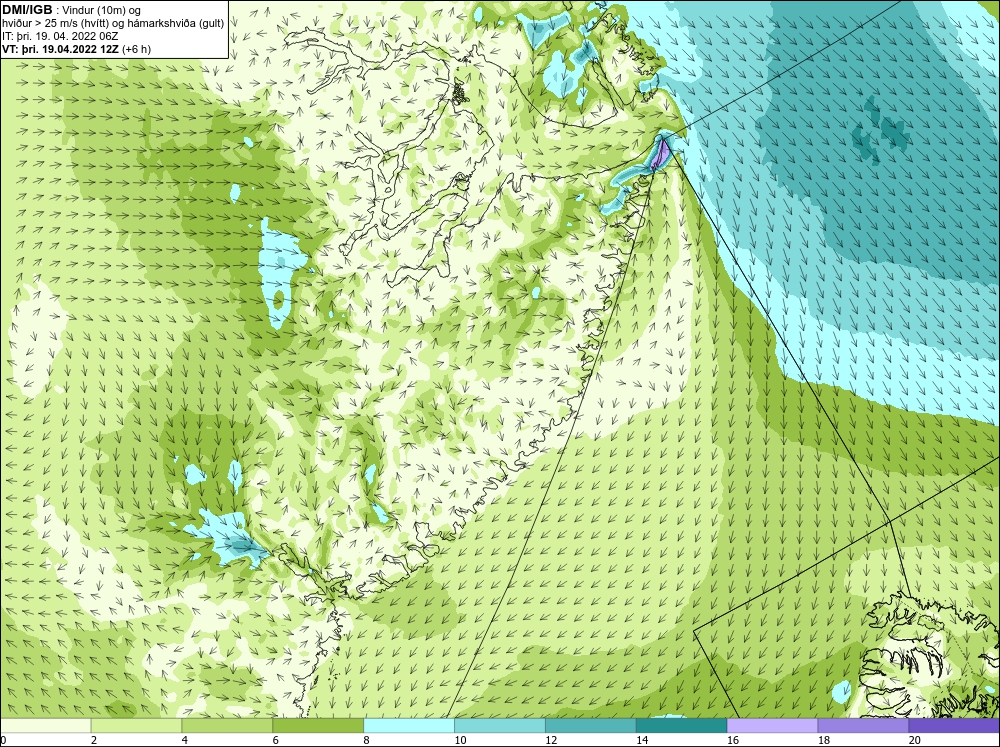The image size is (1000, 747).
Task: Select the 6–8 m/s dark green swatch
Action: 318,725
